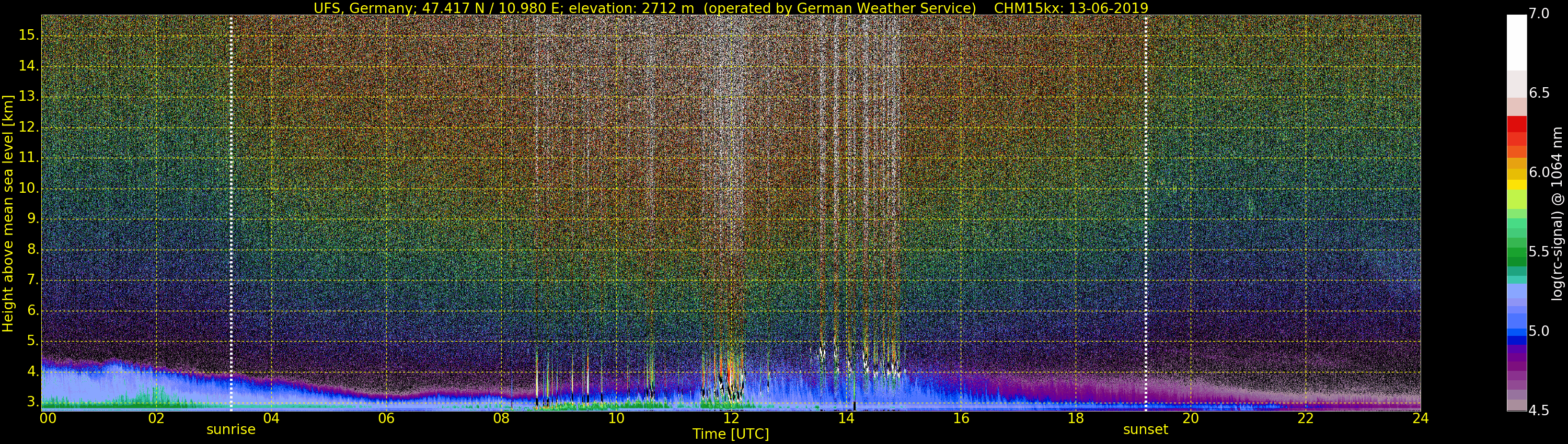Click height axis tick label "14." on height axis
This screenshot has width=1568, height=444.
pos(29,66)
